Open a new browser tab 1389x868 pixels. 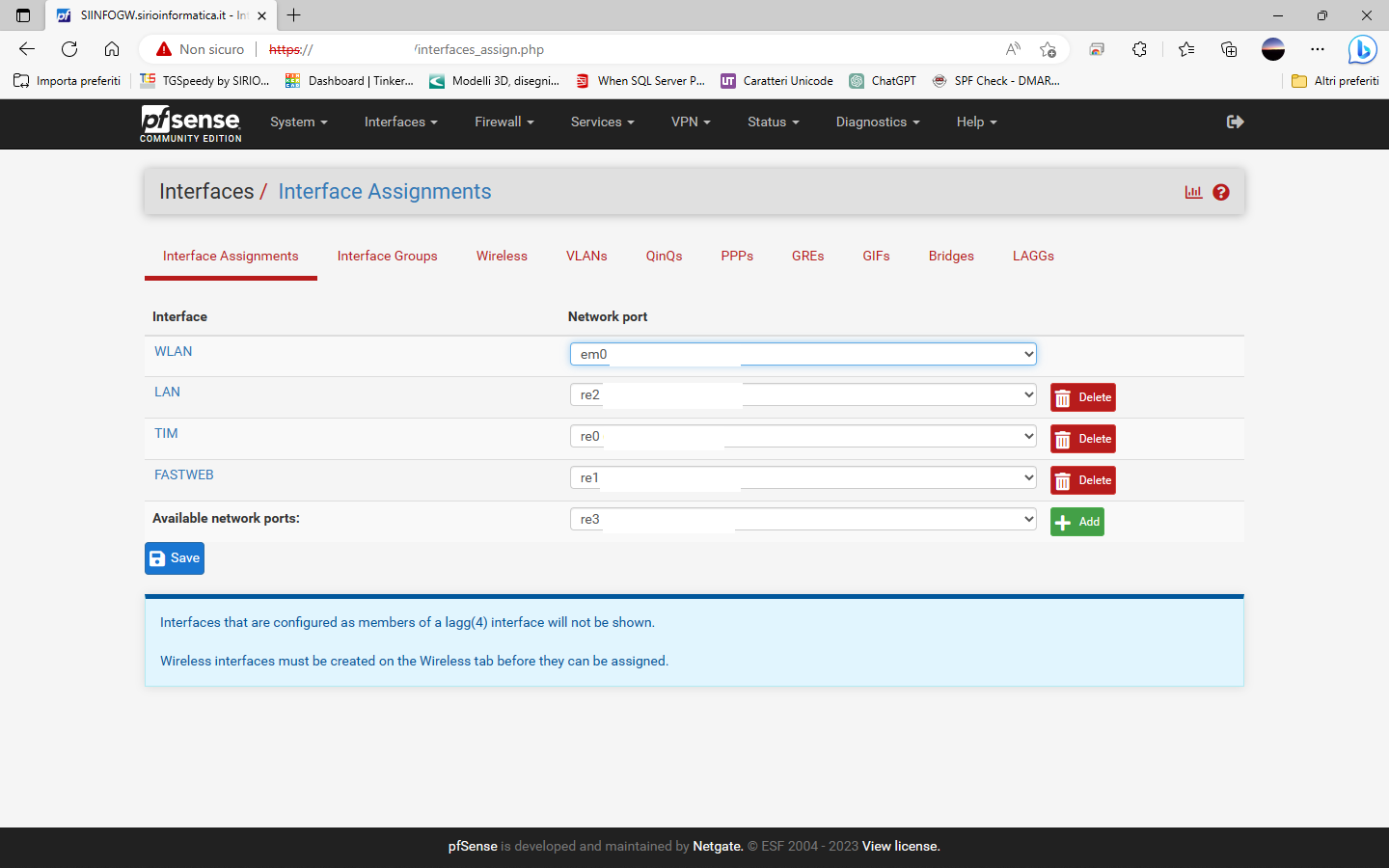(x=294, y=15)
